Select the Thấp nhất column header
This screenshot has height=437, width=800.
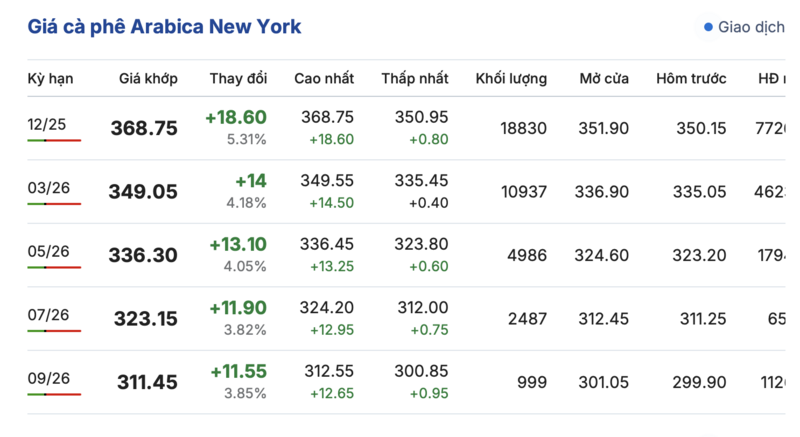tap(415, 78)
